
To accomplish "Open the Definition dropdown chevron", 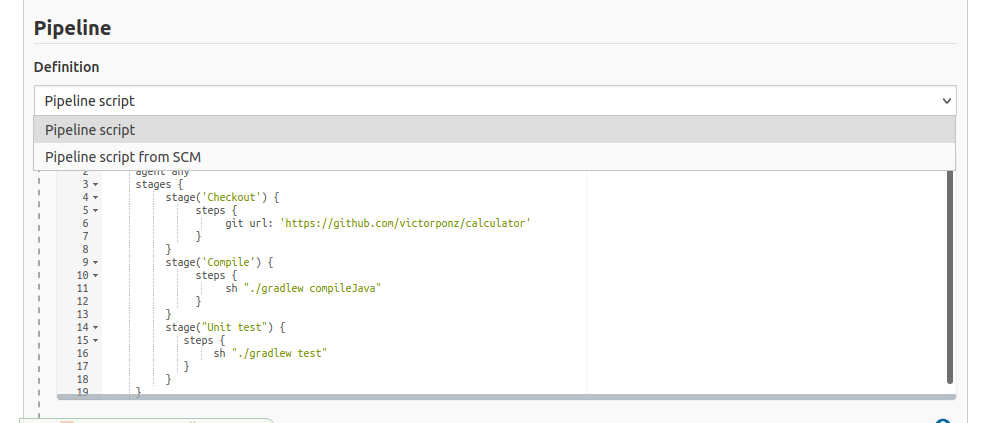I will click(946, 101).
